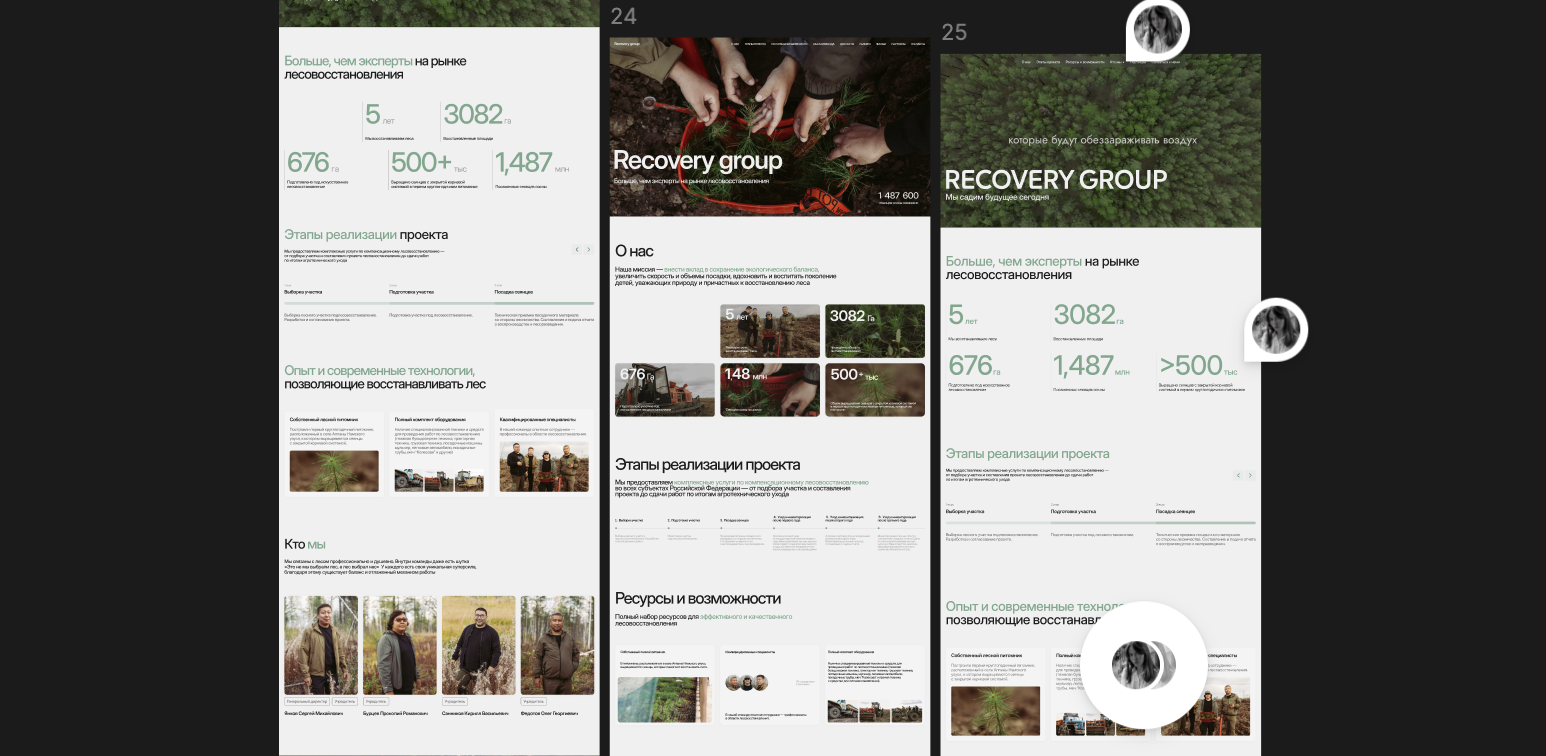The image size is (1546, 756).
Task: Select 'Выборка участка' stage tab in frame 25
Action: click(965, 511)
